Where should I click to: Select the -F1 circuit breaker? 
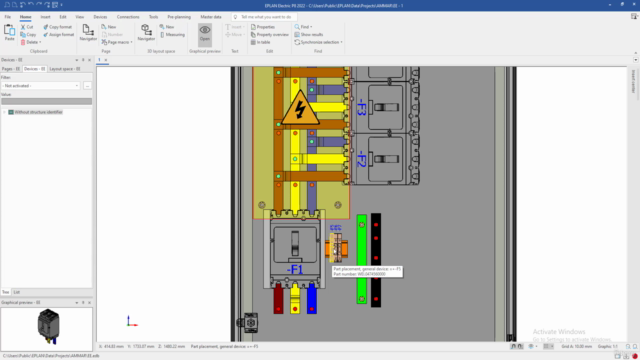tap(294, 250)
